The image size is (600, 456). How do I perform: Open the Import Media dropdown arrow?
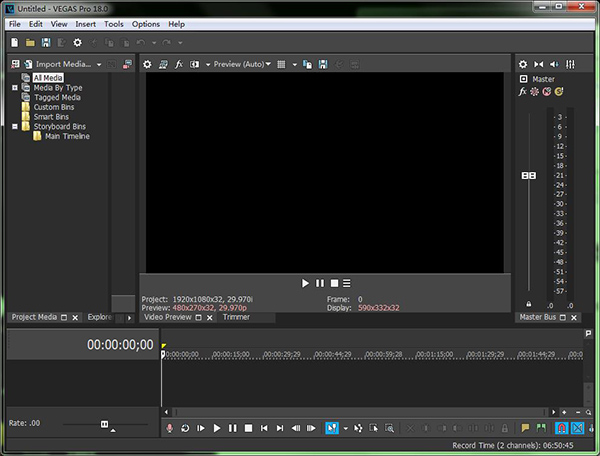point(99,65)
